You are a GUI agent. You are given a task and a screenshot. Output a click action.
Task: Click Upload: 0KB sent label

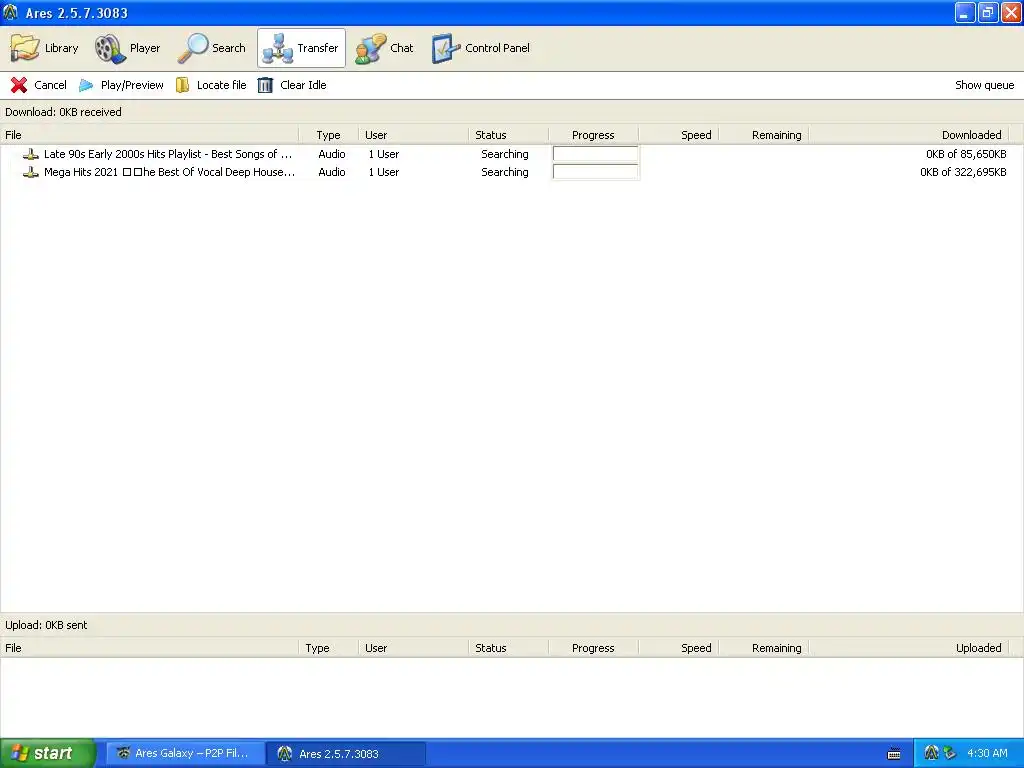pos(46,625)
